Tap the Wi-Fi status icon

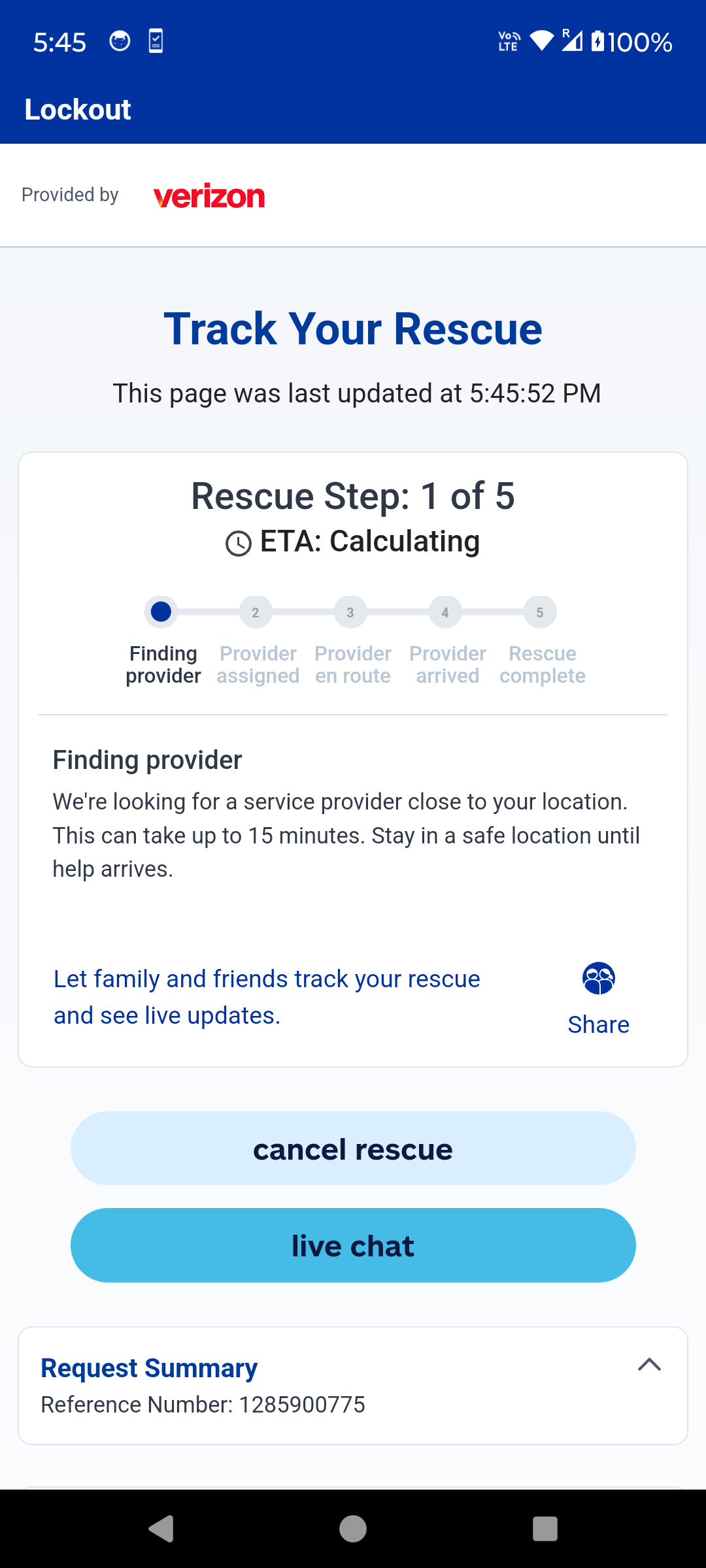[x=541, y=41]
